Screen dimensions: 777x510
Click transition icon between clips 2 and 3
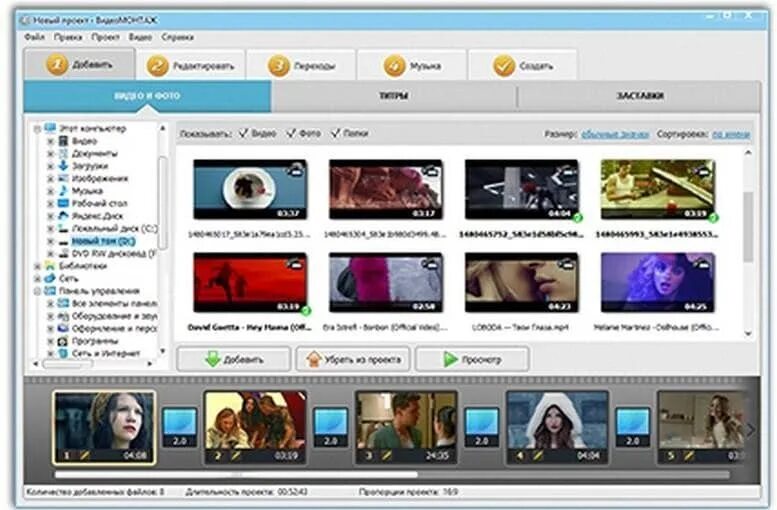tap(331, 428)
